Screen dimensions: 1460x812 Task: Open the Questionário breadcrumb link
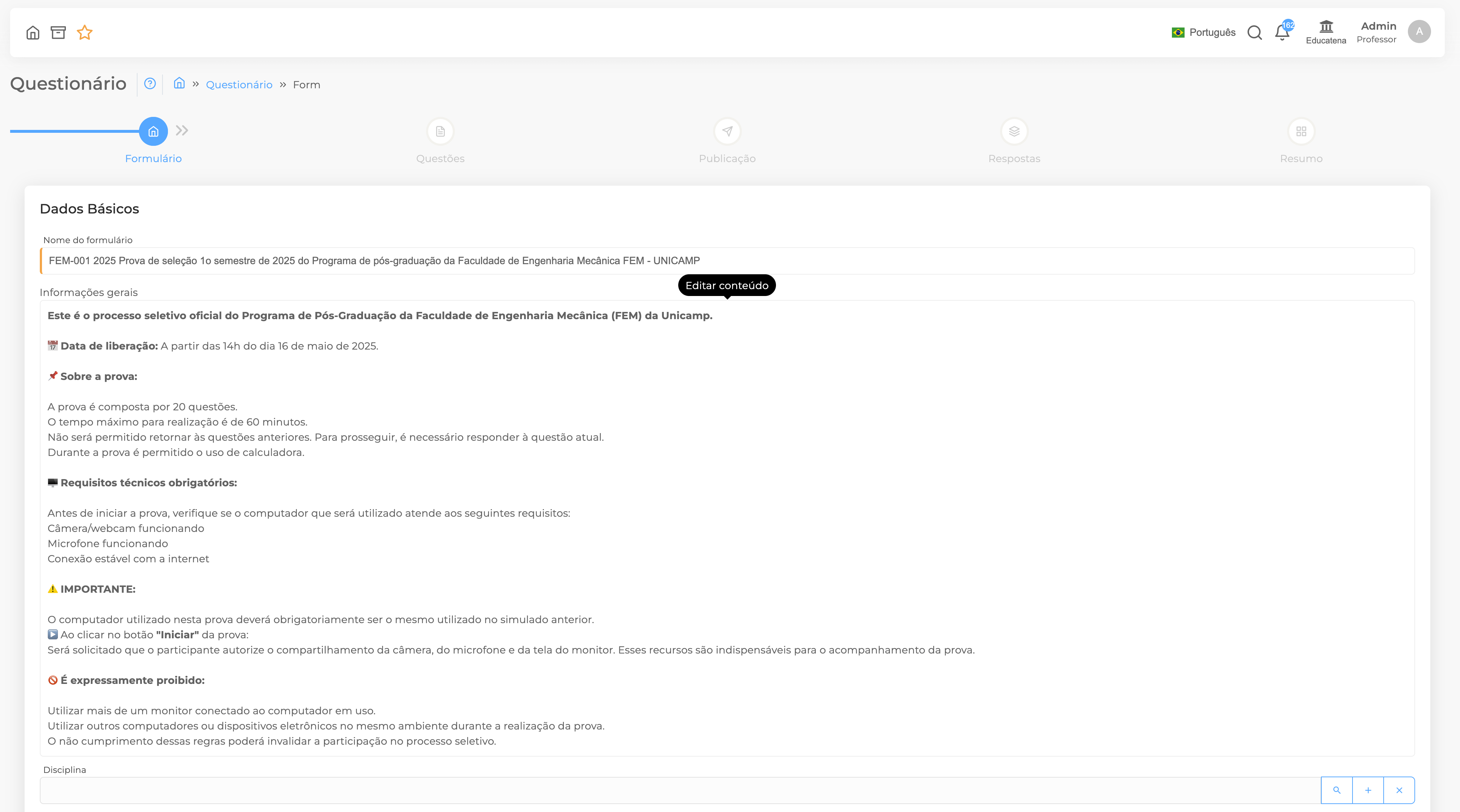[239, 84]
